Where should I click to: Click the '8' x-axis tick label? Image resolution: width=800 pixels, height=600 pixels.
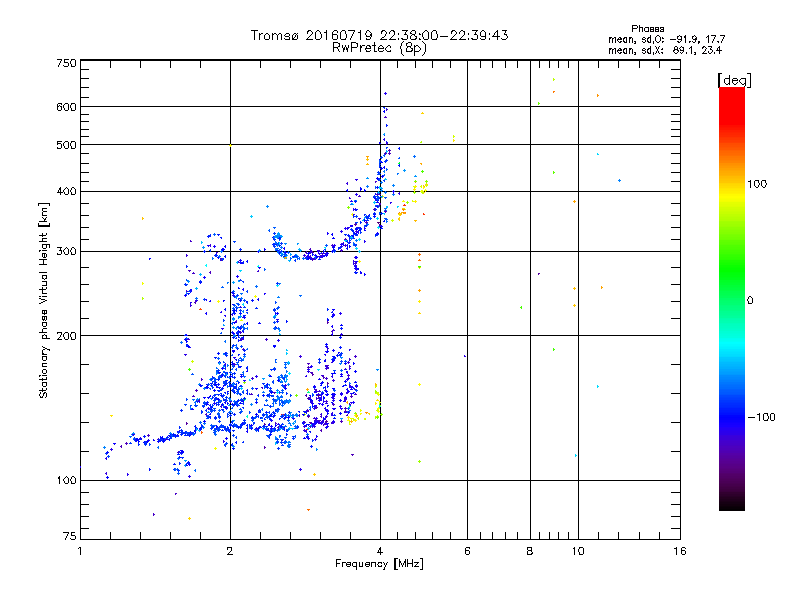[x=530, y=552]
